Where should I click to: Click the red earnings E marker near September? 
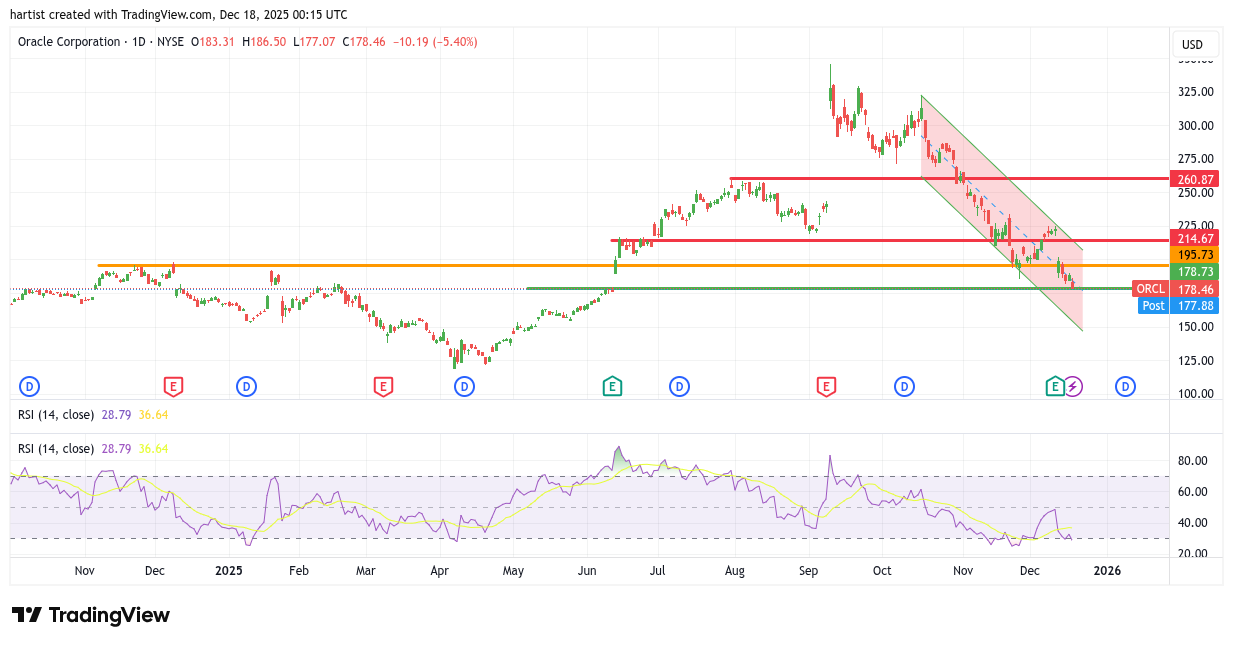pos(826,386)
